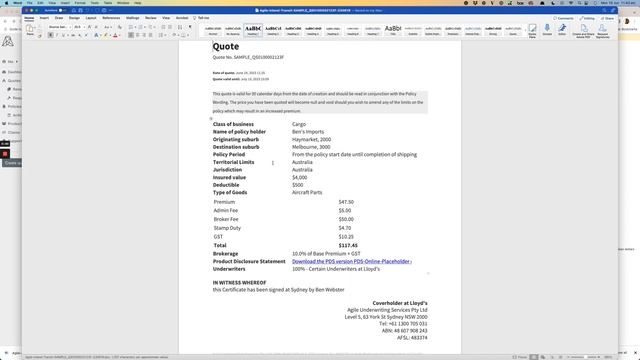640x360 pixels.
Task: Switch to the Review ribbon tab
Action: [x=151, y=18]
